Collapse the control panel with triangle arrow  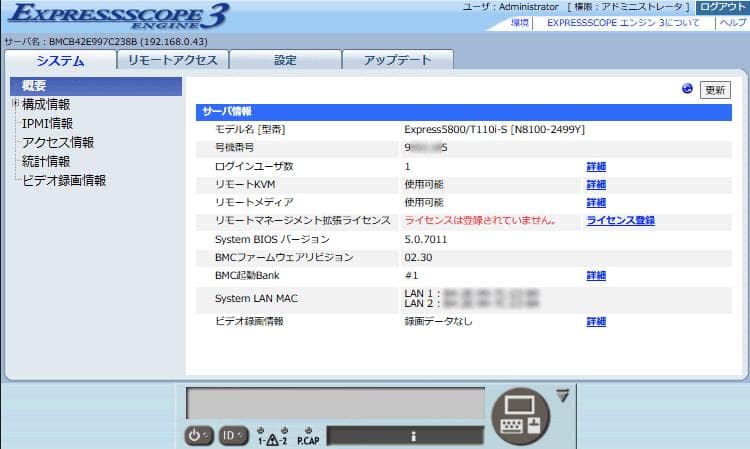pos(562,395)
